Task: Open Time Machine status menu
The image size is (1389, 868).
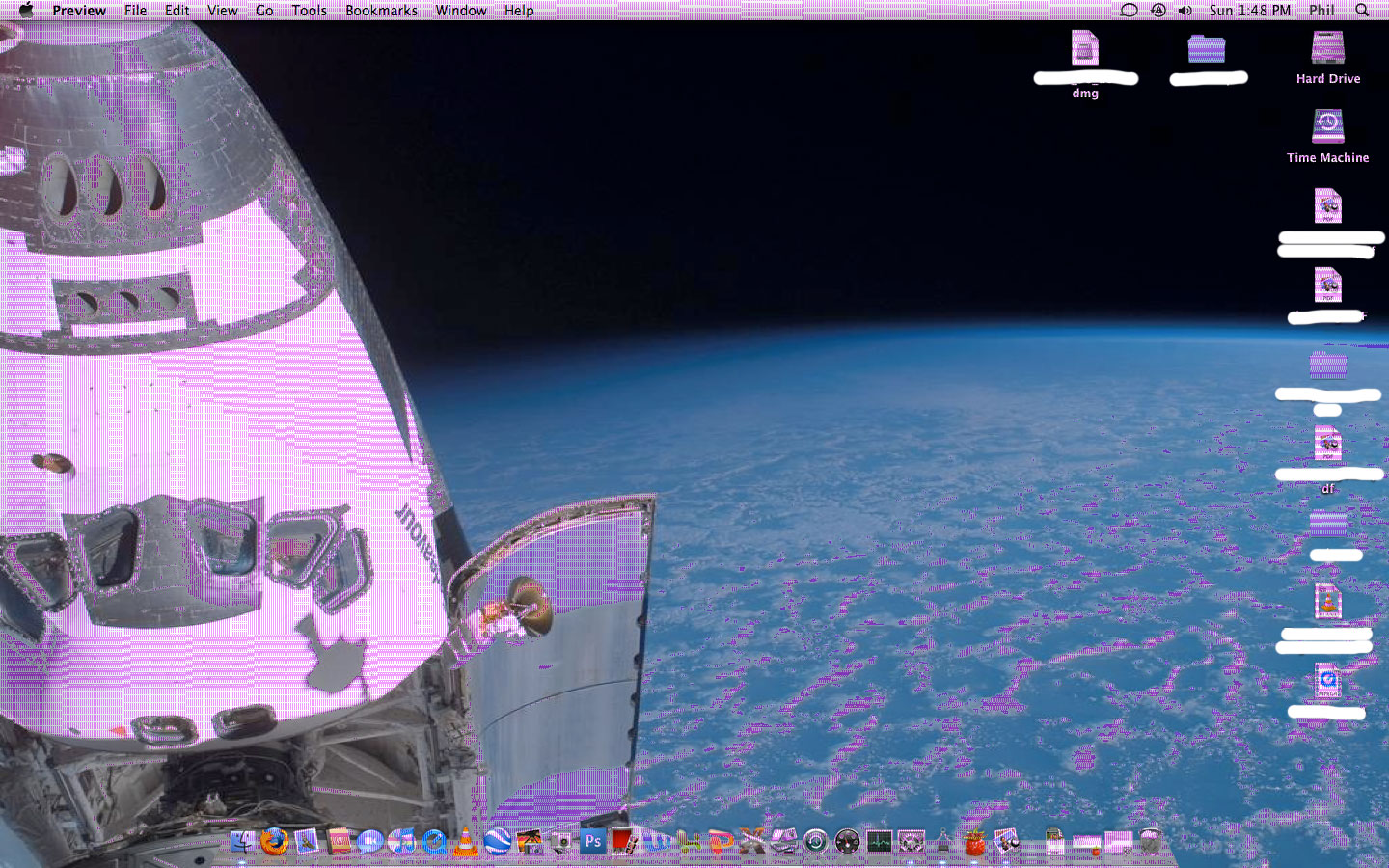Action: [1157, 10]
